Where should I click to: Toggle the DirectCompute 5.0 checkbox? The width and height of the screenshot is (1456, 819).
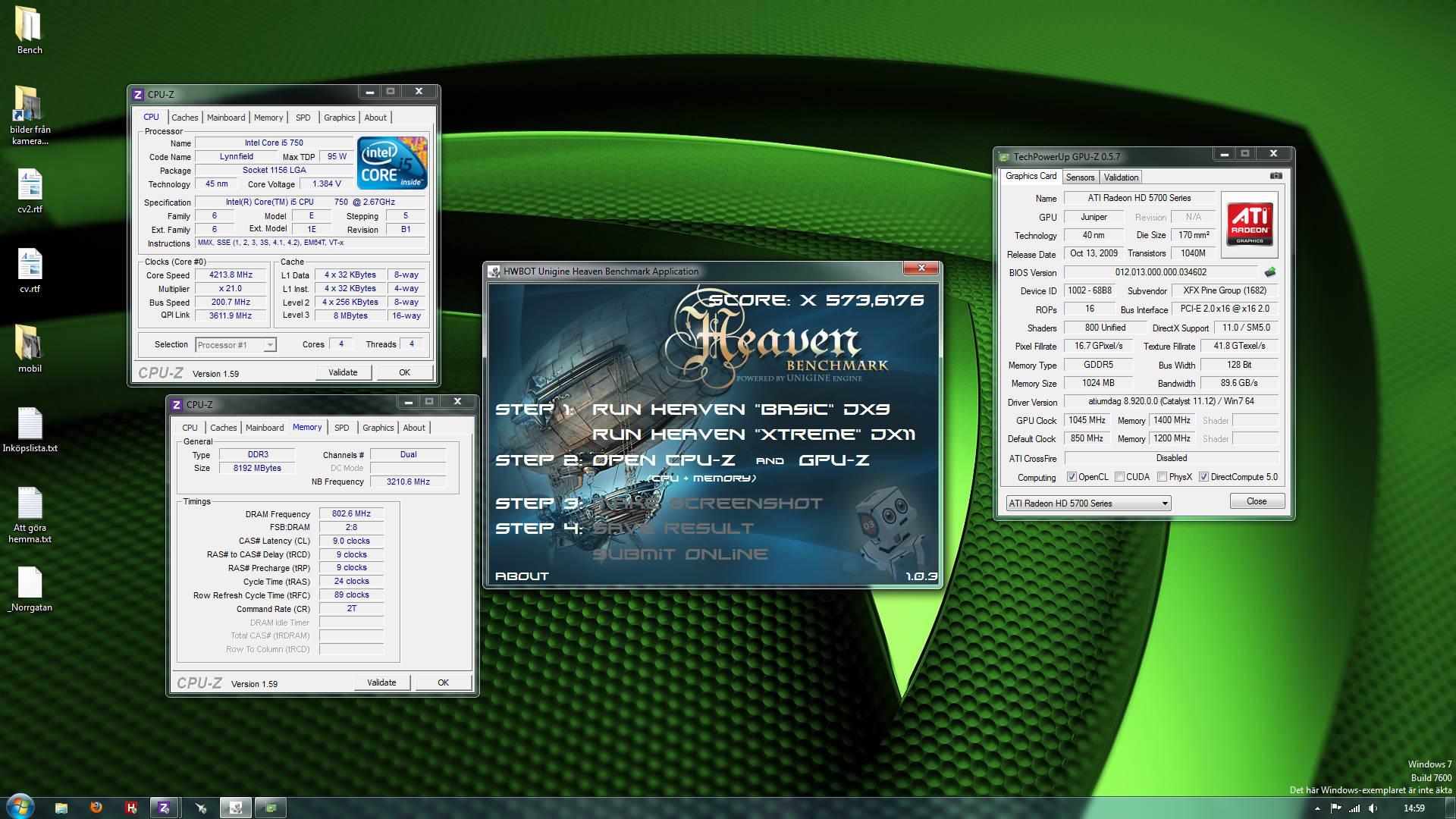point(1203,477)
